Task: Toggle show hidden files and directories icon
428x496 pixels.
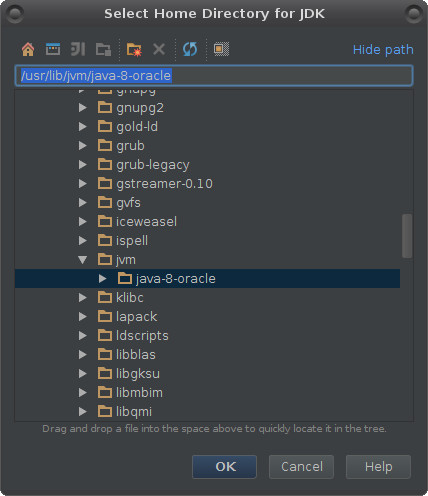Action: 221,49
